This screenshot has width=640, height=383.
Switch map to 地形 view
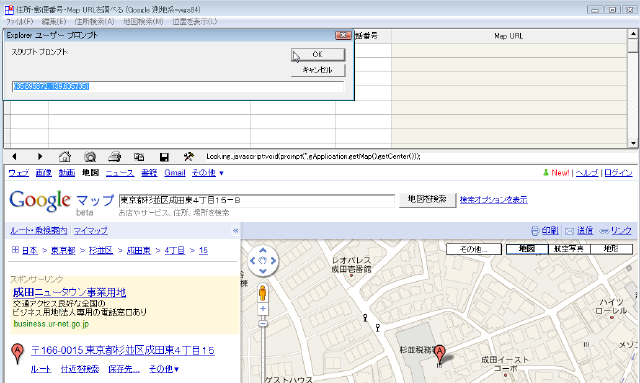point(611,249)
